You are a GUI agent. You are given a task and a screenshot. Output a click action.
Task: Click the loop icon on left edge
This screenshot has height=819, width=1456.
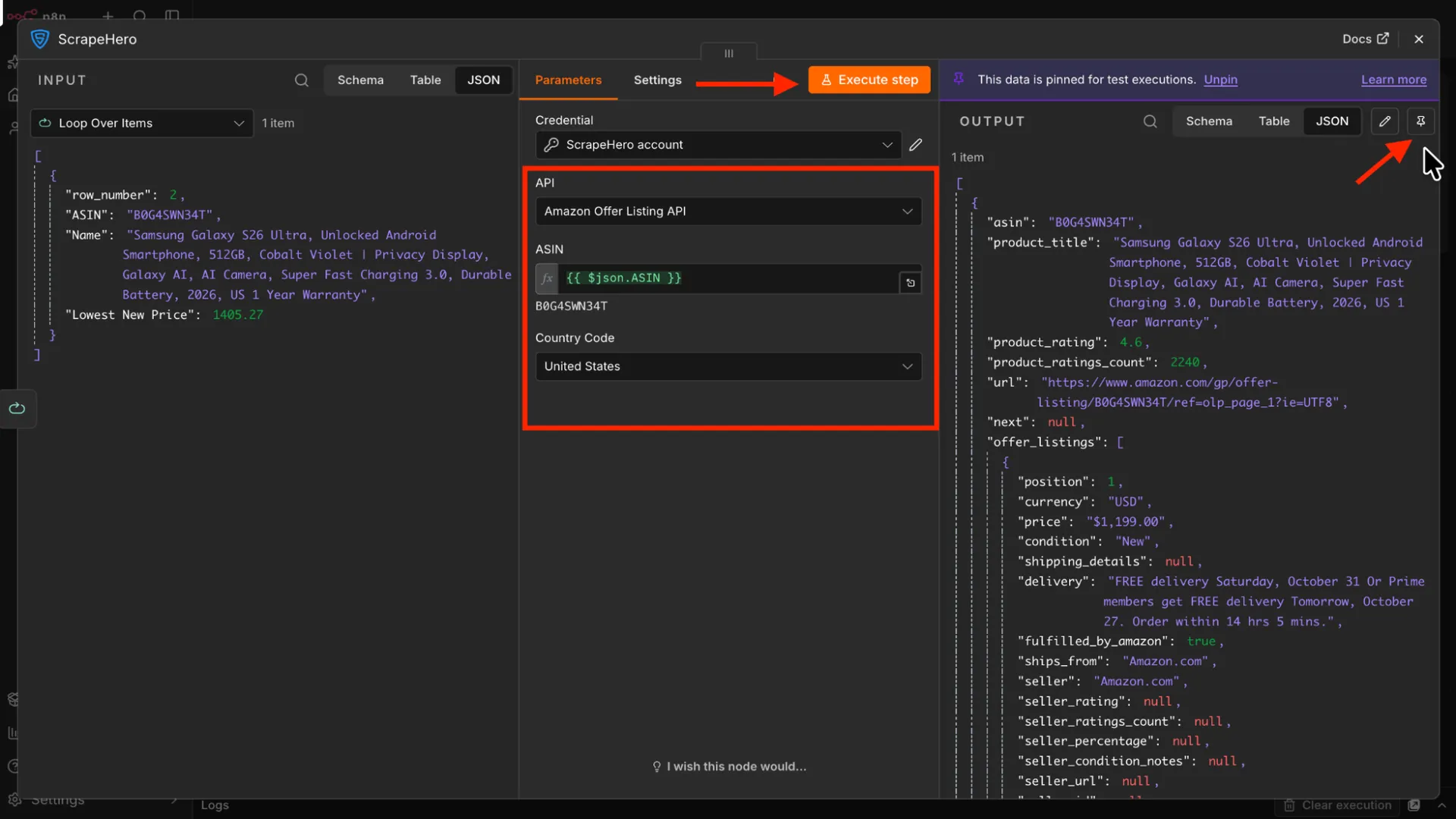click(17, 409)
